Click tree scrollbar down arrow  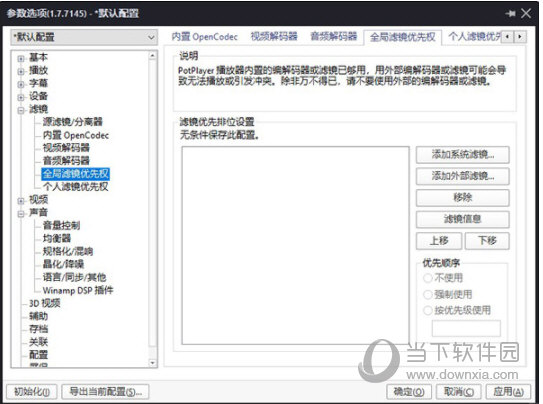[152, 363]
